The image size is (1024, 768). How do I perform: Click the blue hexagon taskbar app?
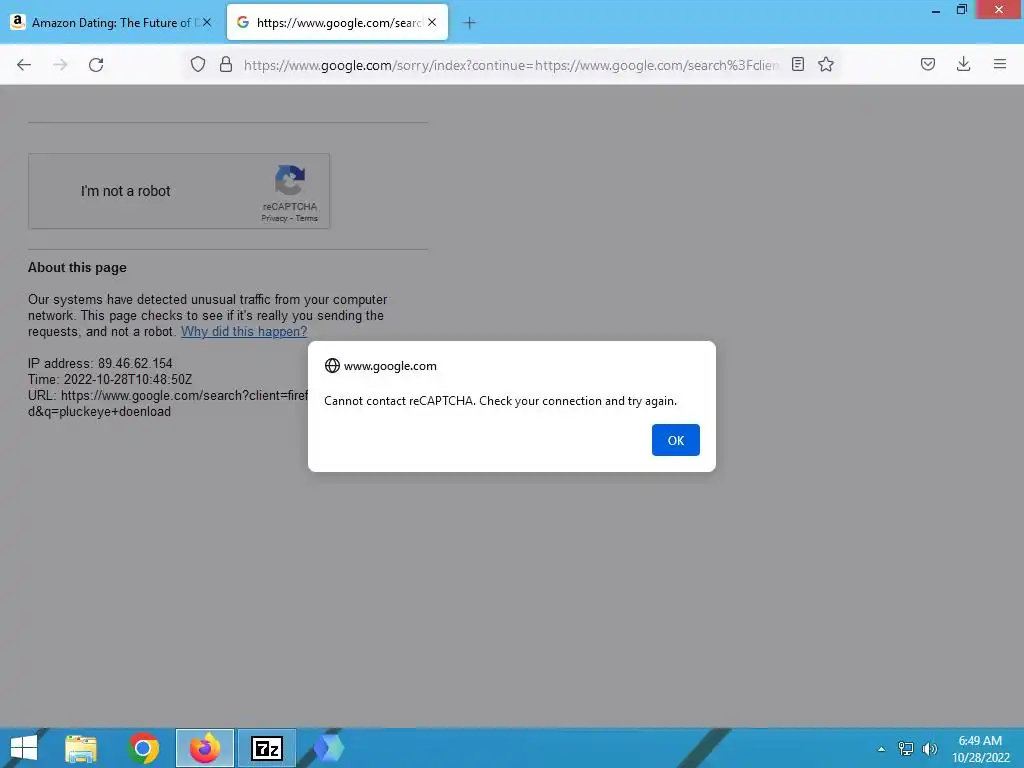(x=328, y=748)
